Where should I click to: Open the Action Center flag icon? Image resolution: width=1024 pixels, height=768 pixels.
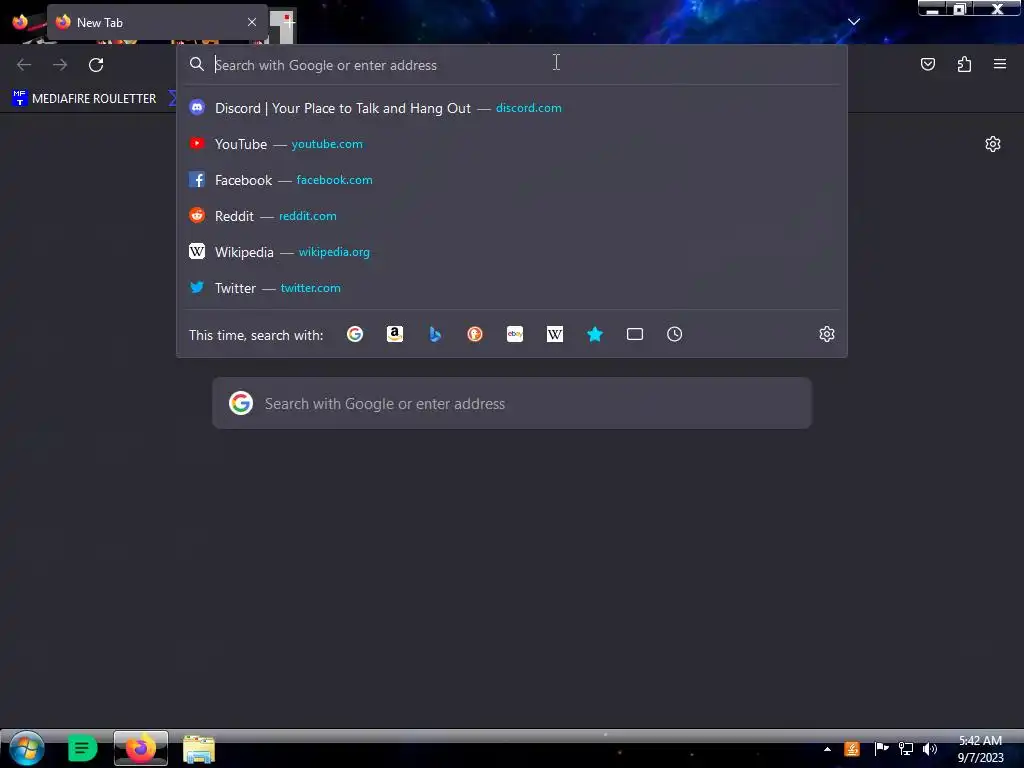[882, 749]
